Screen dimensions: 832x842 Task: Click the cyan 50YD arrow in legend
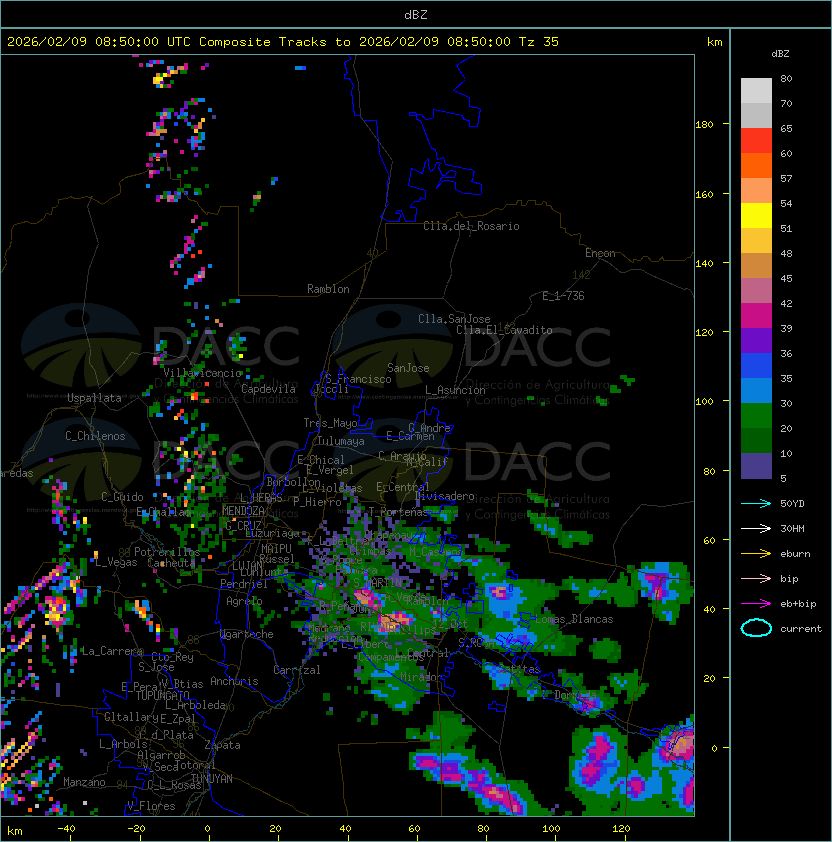(756, 503)
